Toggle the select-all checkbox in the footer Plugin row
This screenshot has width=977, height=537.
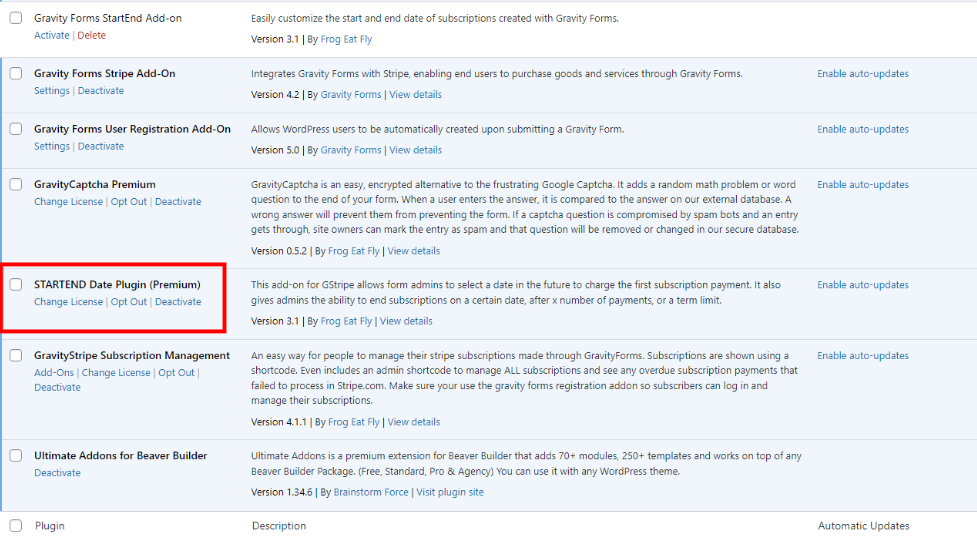tap(16, 526)
